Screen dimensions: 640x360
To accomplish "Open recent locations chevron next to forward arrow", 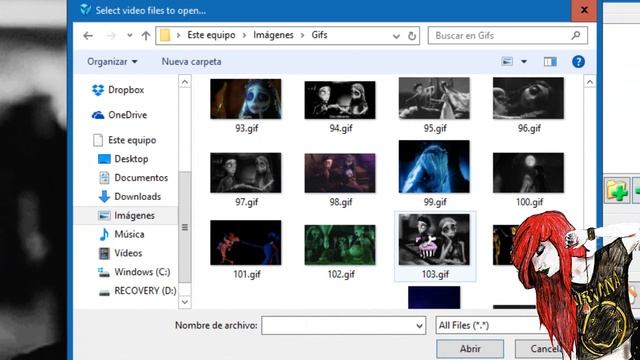I will pyautogui.click(x=129, y=36).
